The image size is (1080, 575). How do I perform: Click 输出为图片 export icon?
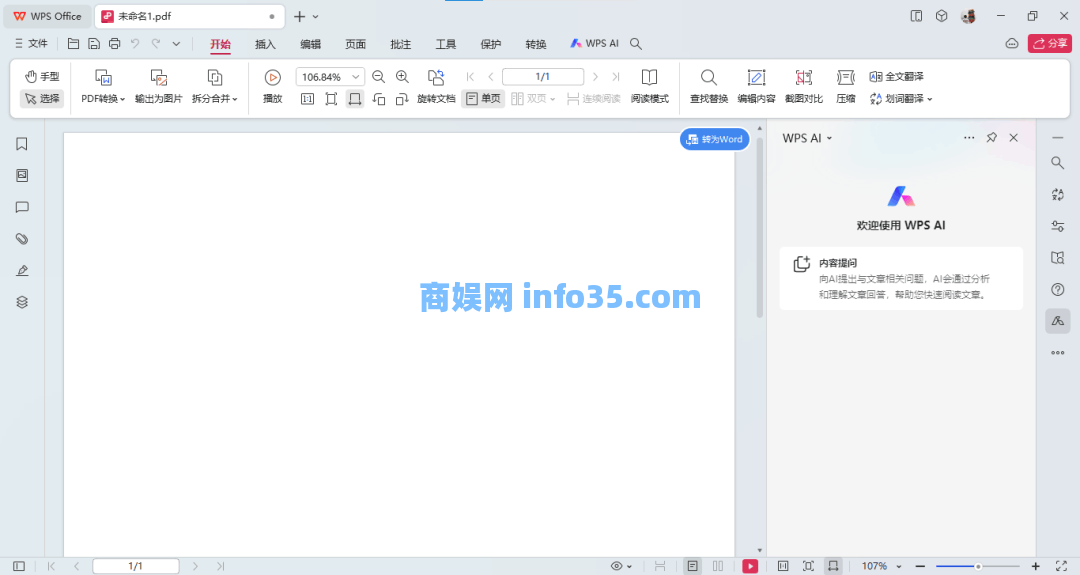tap(158, 78)
